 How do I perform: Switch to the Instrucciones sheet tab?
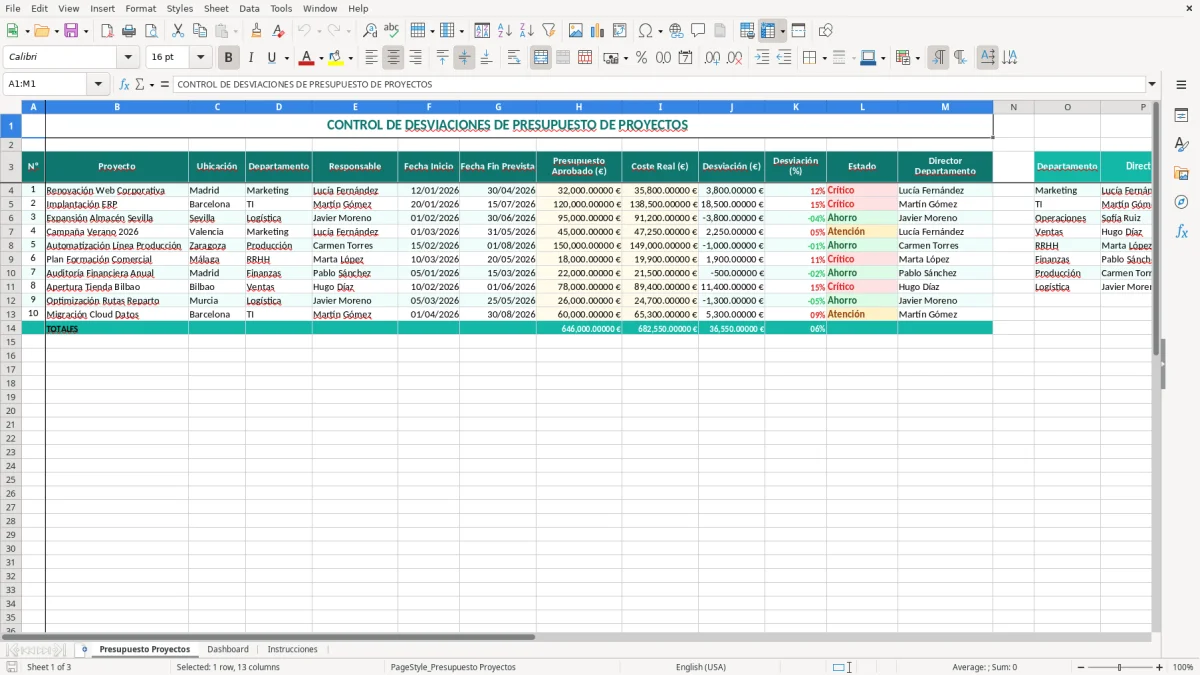click(292, 649)
